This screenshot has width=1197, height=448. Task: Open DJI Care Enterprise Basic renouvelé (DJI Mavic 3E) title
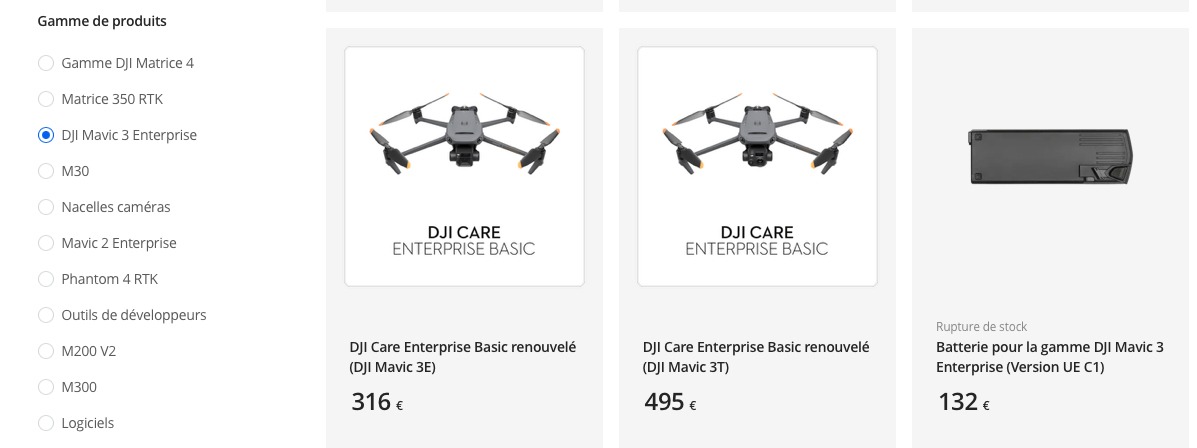tap(463, 357)
